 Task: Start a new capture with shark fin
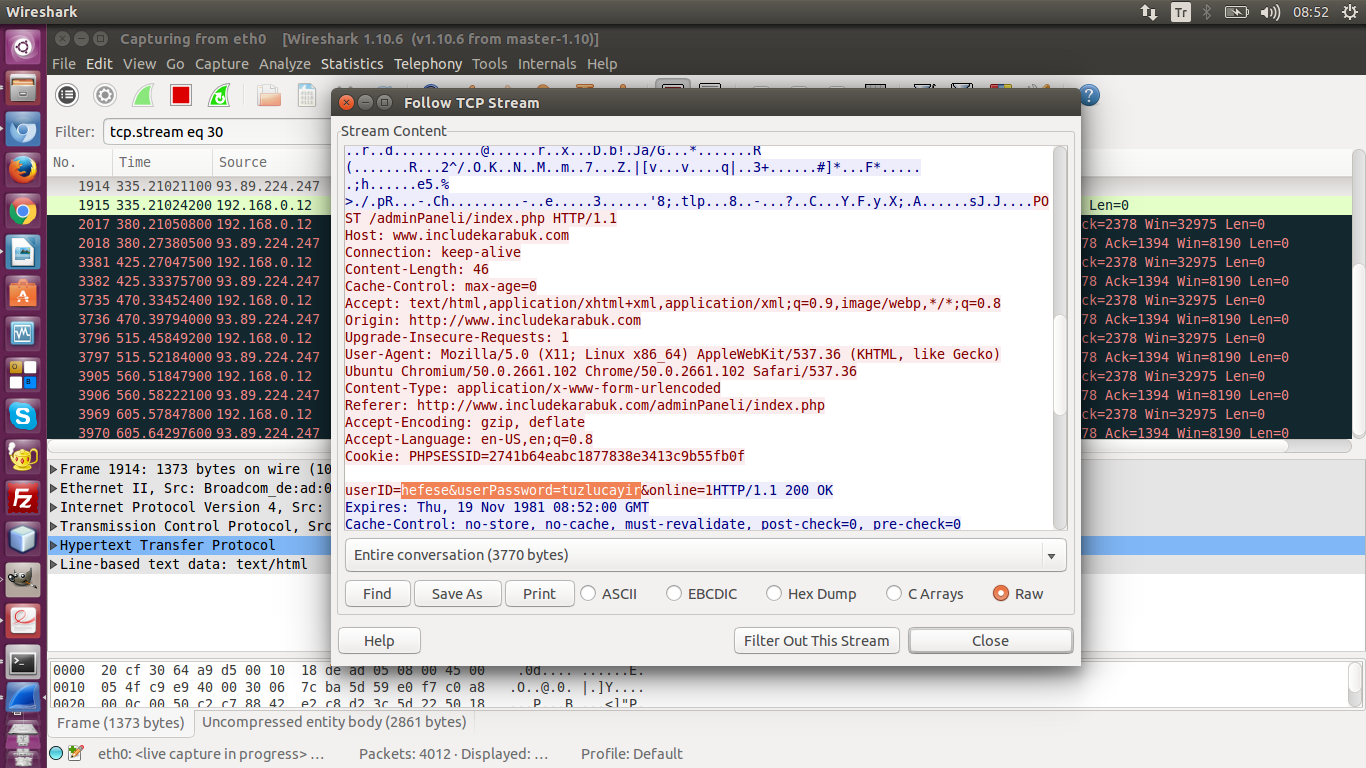143,95
